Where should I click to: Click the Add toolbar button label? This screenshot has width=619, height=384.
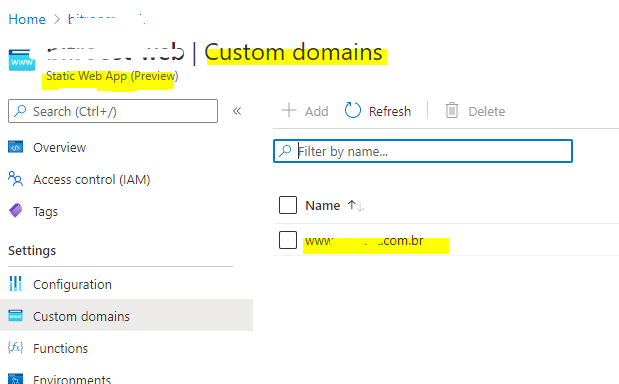(x=316, y=111)
